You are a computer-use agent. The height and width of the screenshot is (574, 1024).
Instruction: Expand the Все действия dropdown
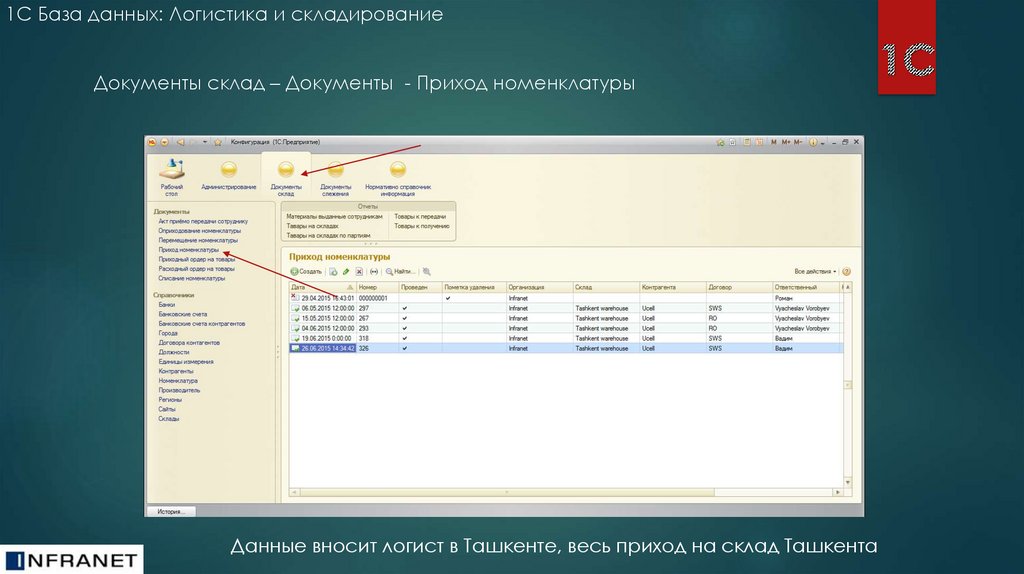(x=814, y=271)
